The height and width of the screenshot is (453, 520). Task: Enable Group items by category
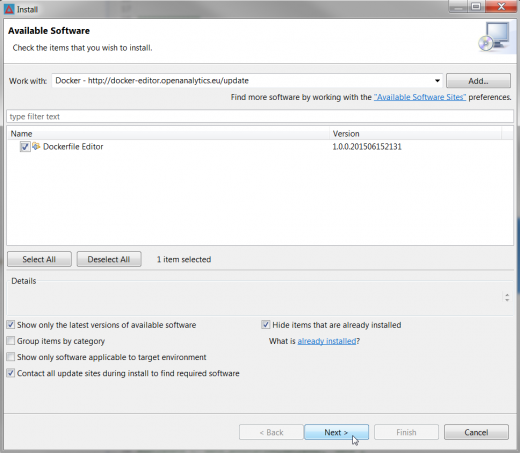pos(11,341)
